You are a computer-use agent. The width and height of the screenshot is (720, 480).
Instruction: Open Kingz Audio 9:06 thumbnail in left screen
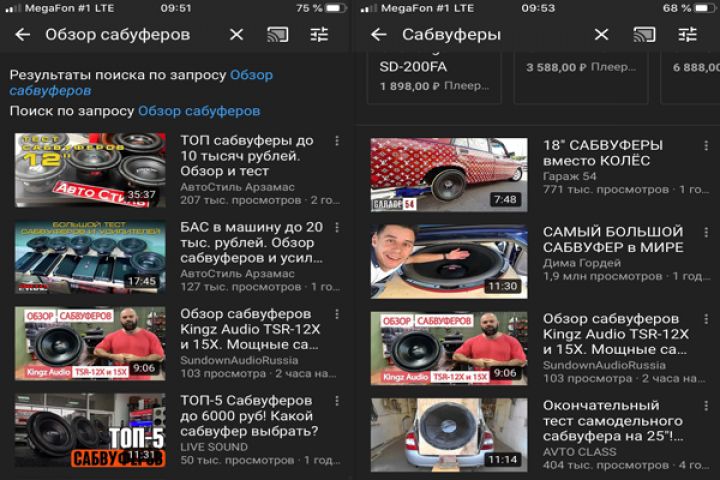[90, 344]
